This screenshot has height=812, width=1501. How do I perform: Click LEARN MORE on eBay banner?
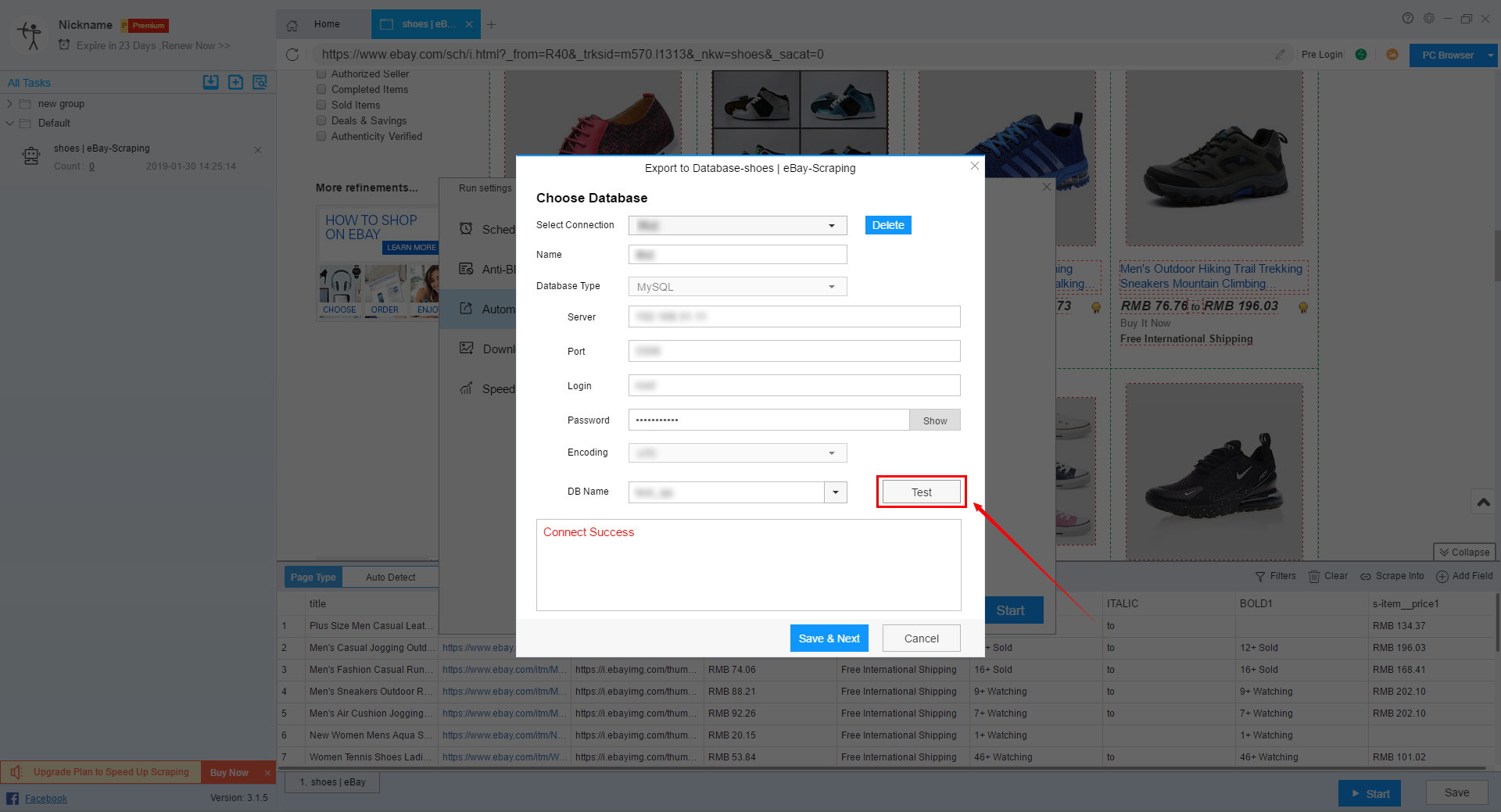(410, 248)
